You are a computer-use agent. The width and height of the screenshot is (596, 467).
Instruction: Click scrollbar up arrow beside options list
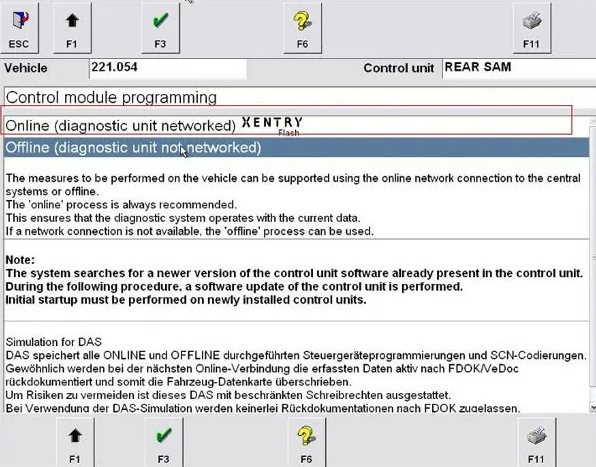pos(593,122)
